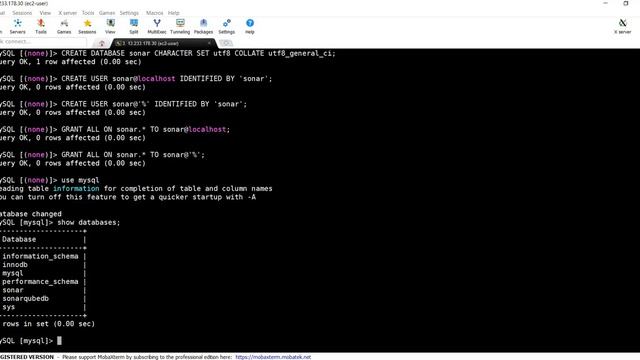Screen dimensions: 640x360
Task: Open the Packages toolbar icon
Action: coord(203,26)
